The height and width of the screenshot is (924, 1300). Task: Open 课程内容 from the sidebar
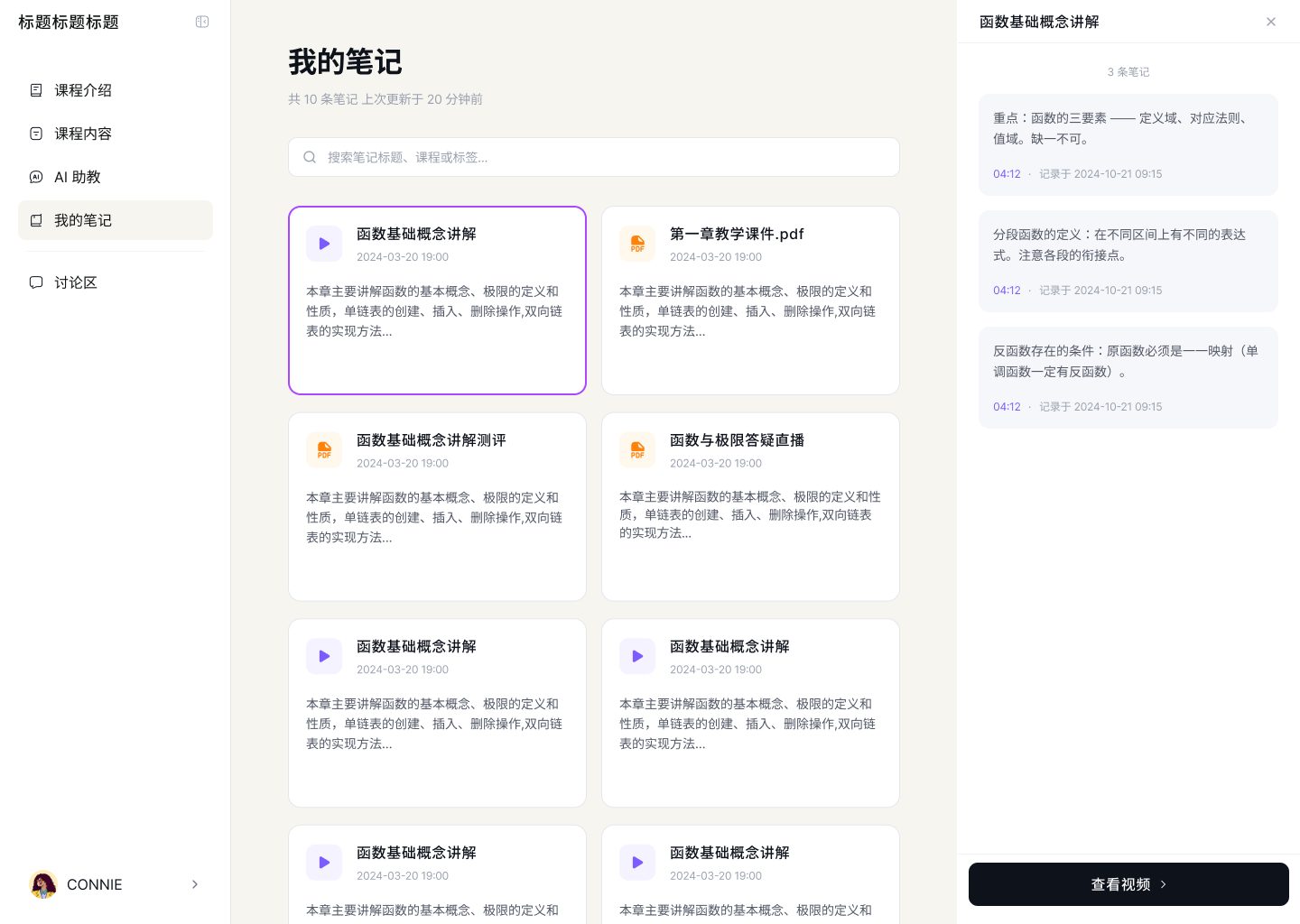(x=82, y=134)
